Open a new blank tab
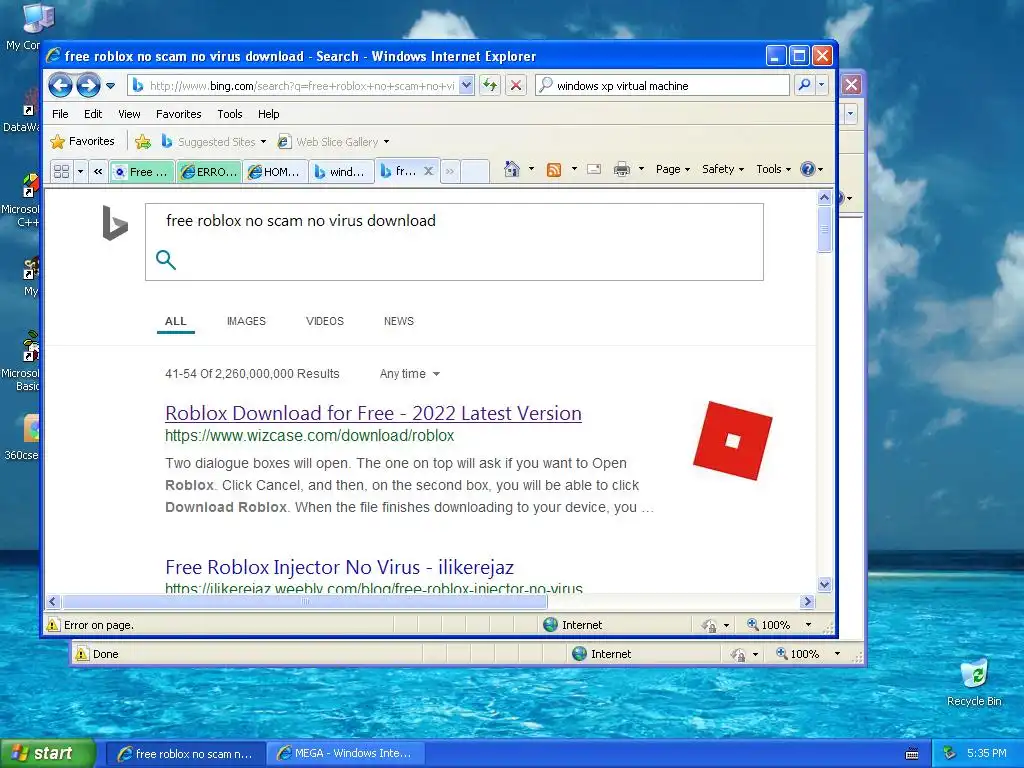1024x768 pixels. 475,172
